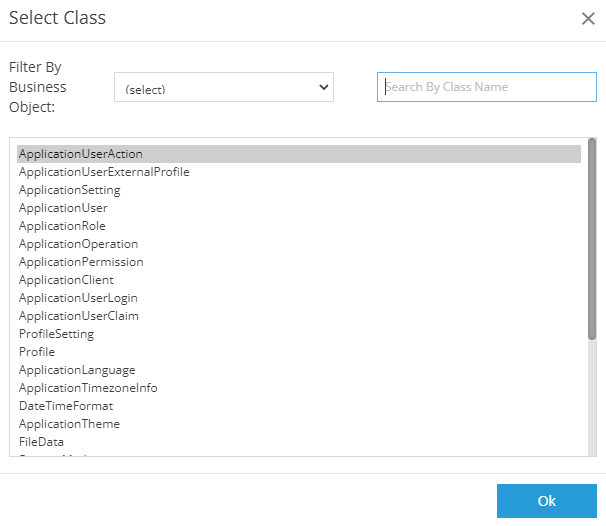Pick the ApplicationClient class
This screenshot has width=606, height=526.
tap(66, 280)
